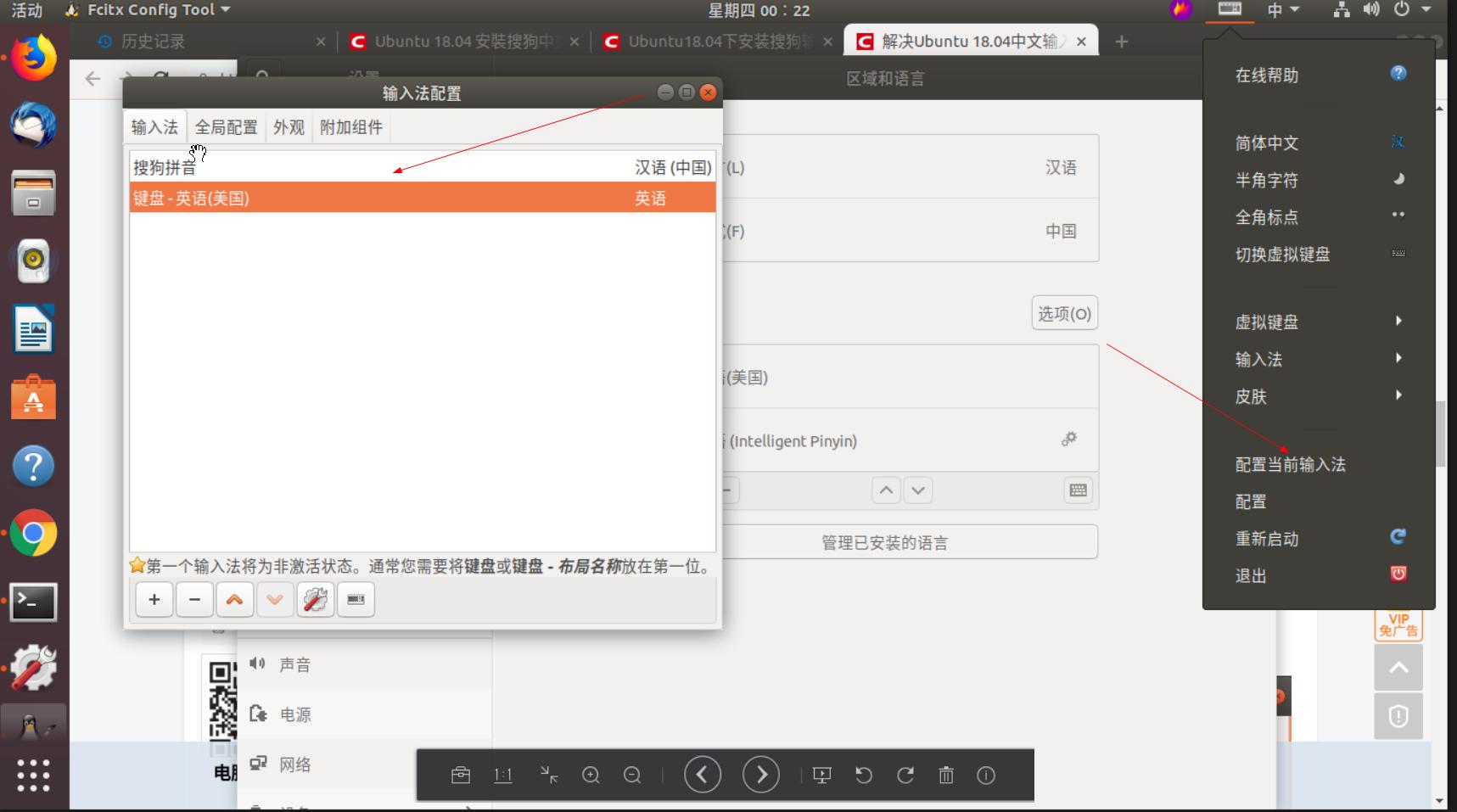Enable 全角标点 punctuation mode
The image size is (1457, 812).
[1267, 216]
